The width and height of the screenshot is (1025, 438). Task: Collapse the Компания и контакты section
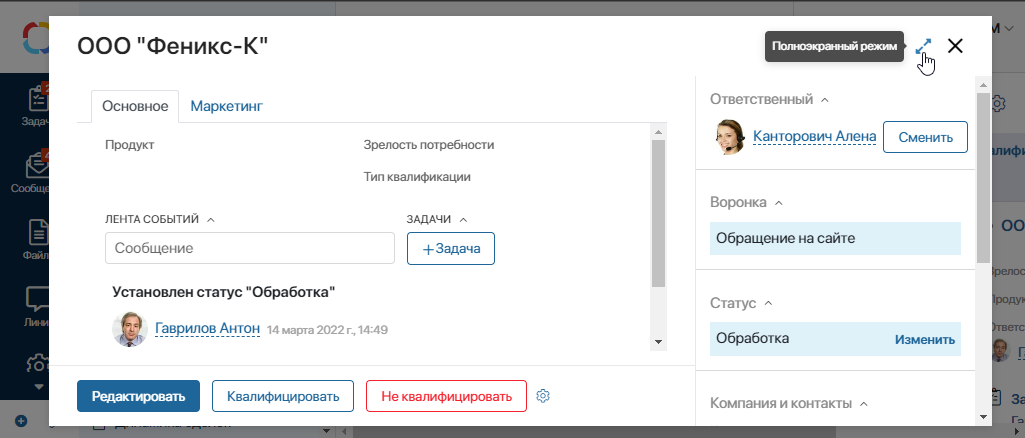pos(864,403)
